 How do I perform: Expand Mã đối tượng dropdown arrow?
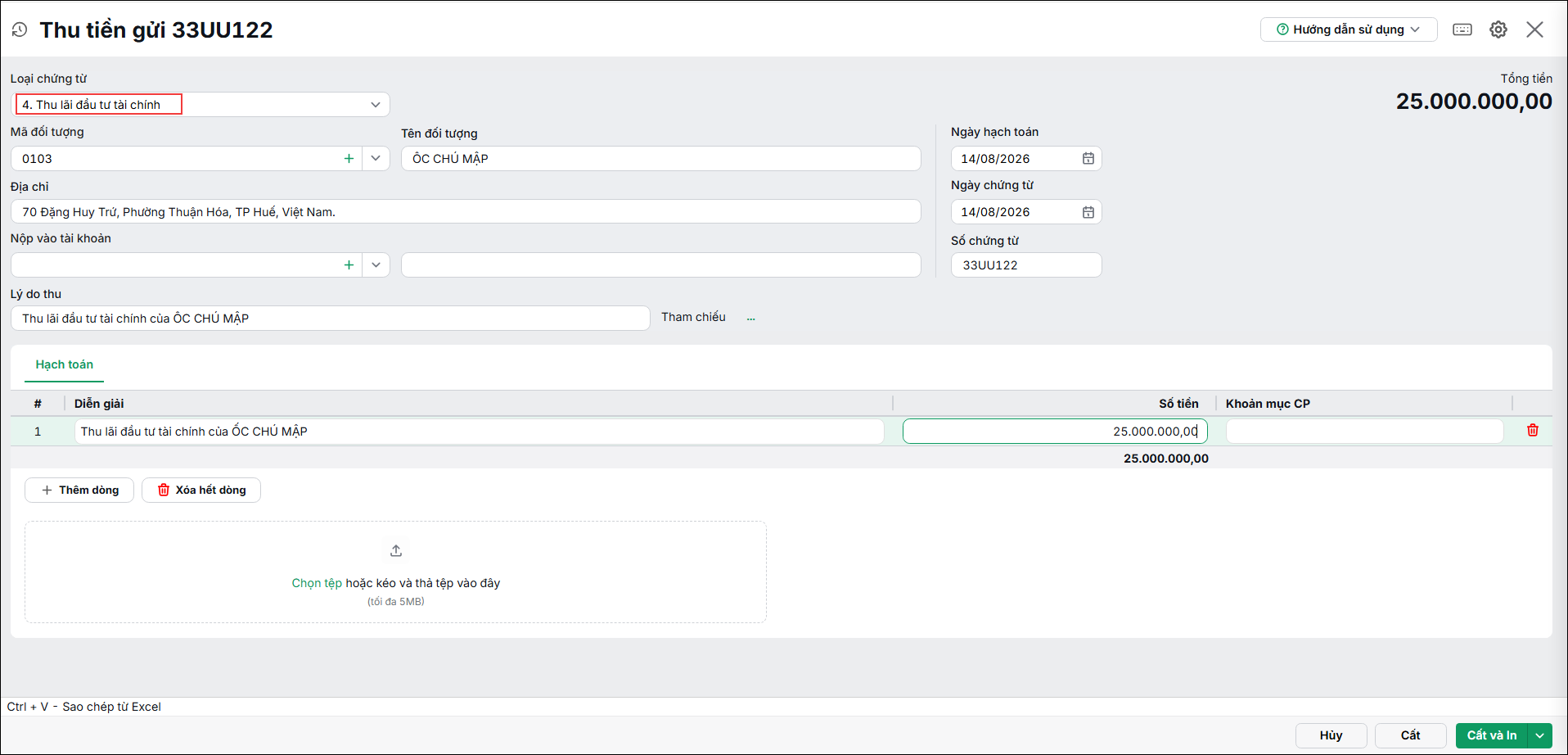[376, 159]
